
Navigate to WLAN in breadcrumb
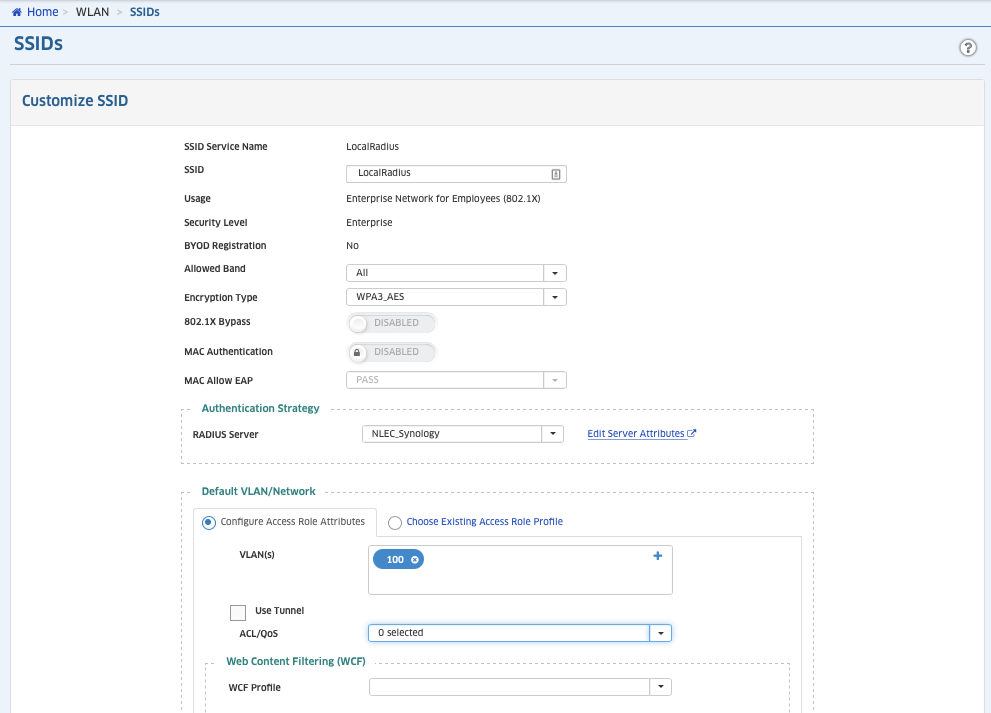coord(92,12)
